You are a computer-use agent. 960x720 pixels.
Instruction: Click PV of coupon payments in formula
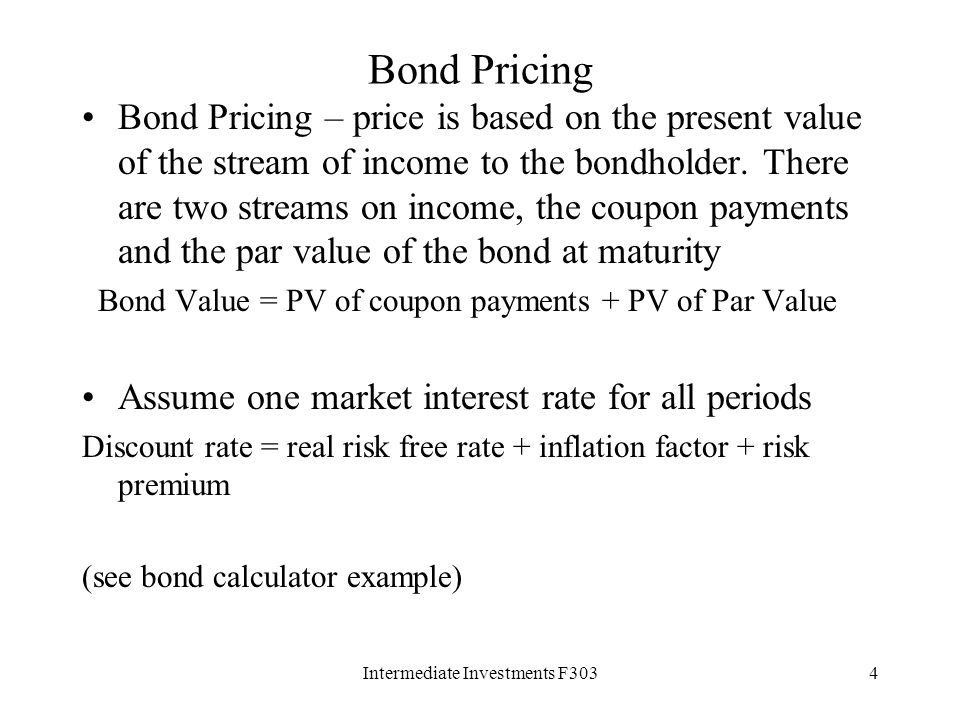[x=437, y=302]
